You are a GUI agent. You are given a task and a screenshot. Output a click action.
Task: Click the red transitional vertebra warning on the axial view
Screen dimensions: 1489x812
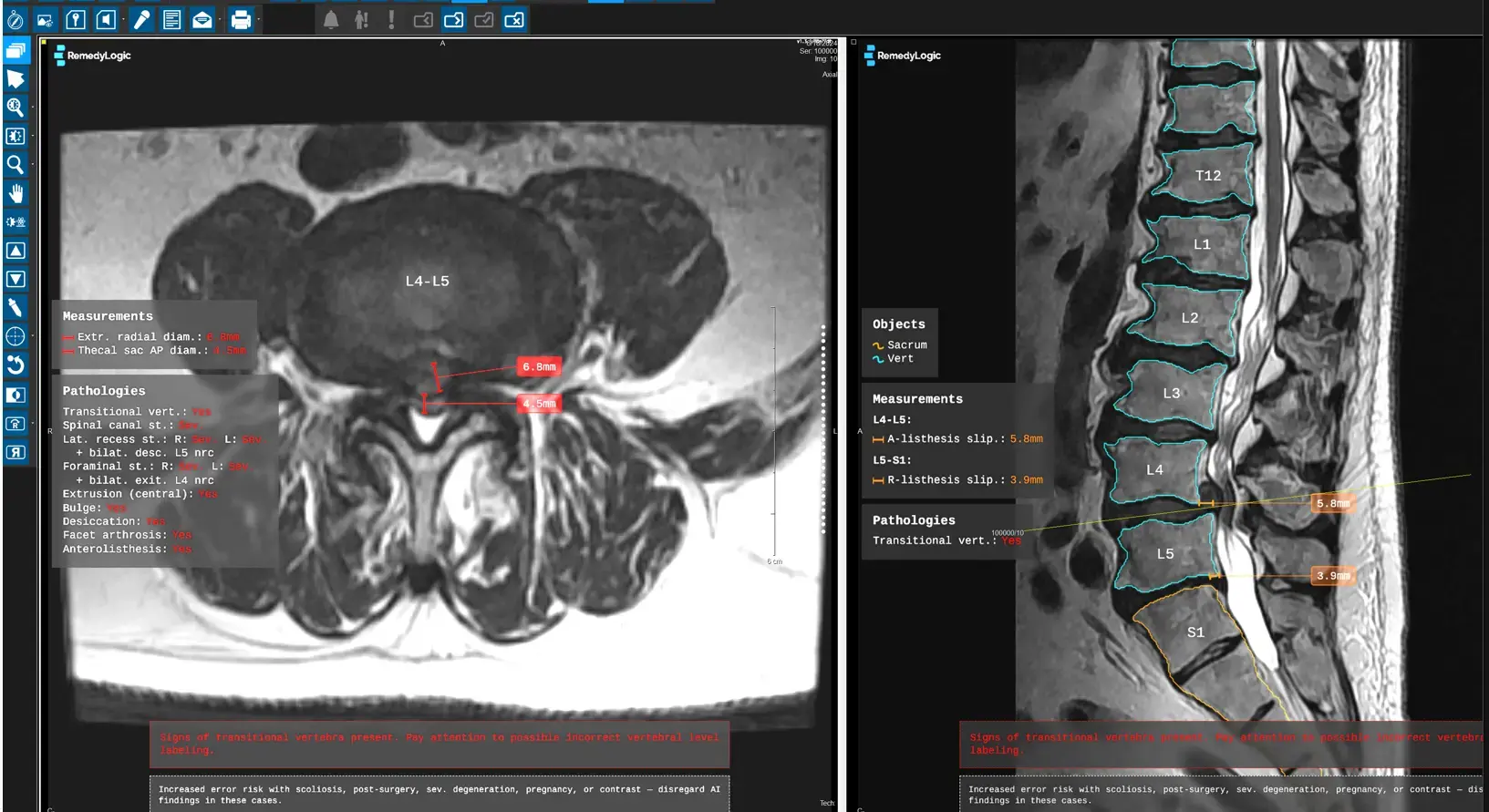tap(439, 744)
